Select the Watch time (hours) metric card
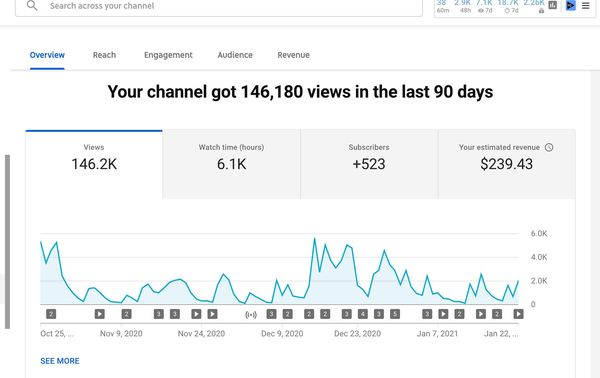 (232, 165)
